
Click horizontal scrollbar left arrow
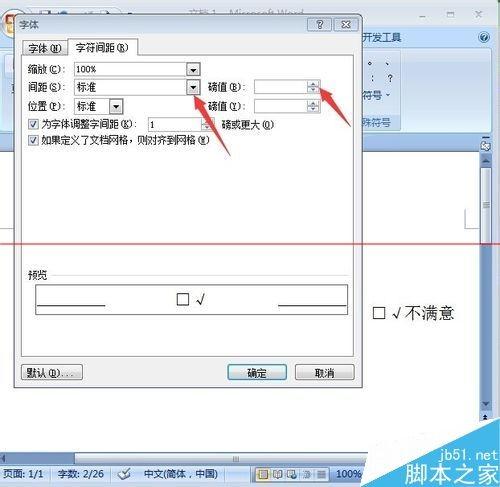click(x=3, y=459)
